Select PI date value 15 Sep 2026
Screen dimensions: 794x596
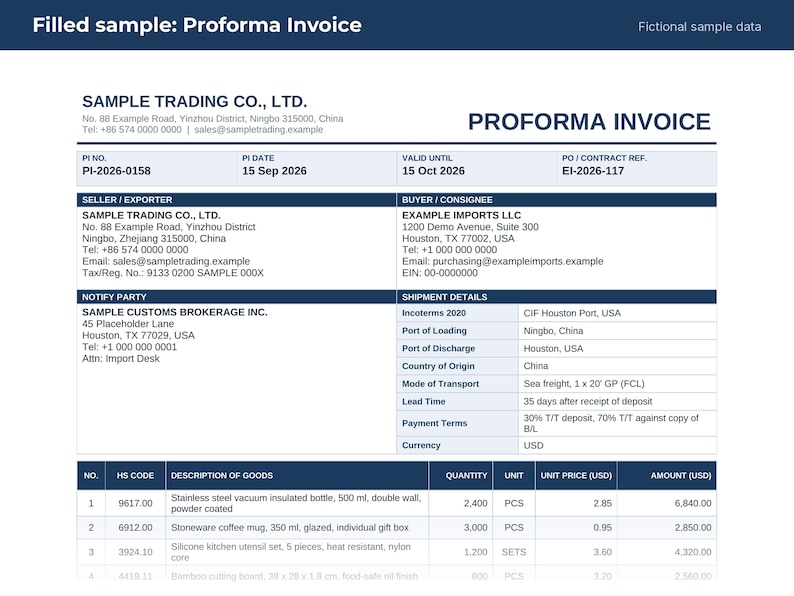pos(274,171)
